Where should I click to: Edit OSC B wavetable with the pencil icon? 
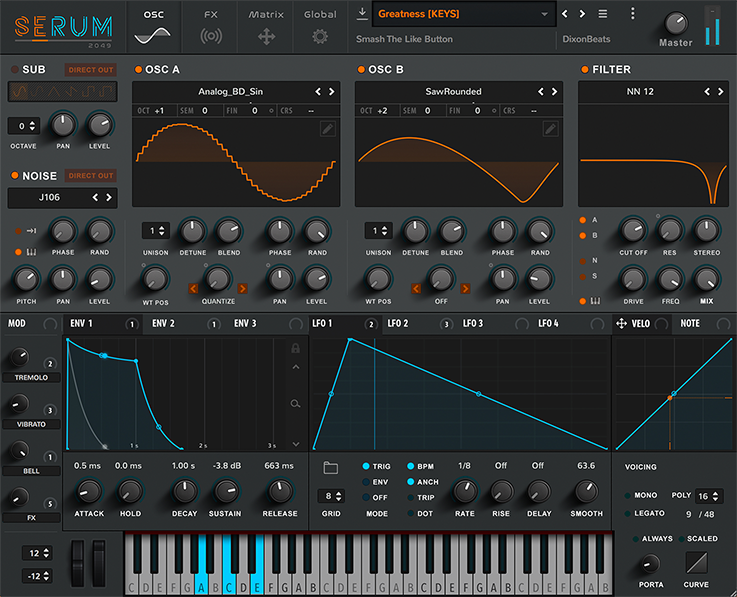pyautogui.click(x=550, y=128)
